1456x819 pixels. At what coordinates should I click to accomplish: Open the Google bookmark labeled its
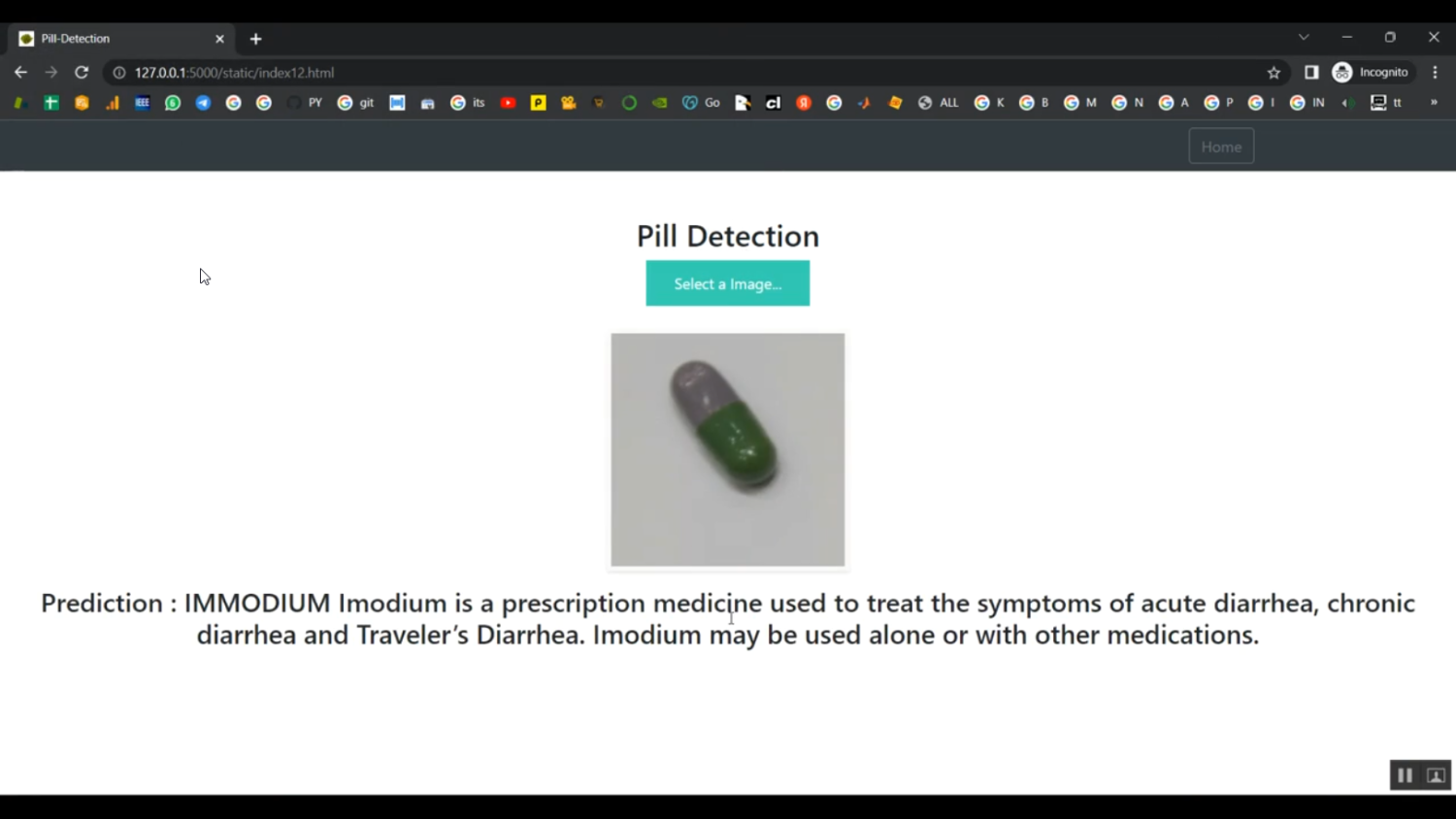point(468,103)
